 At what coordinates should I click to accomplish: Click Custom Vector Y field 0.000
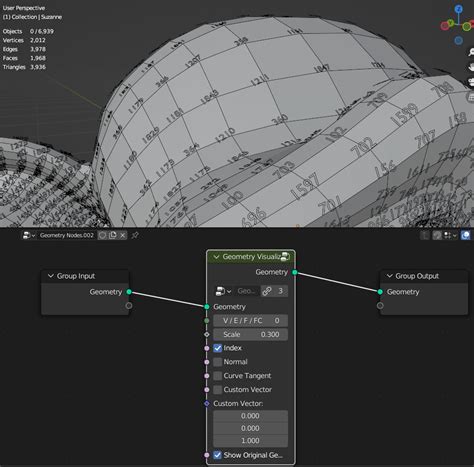point(250,428)
